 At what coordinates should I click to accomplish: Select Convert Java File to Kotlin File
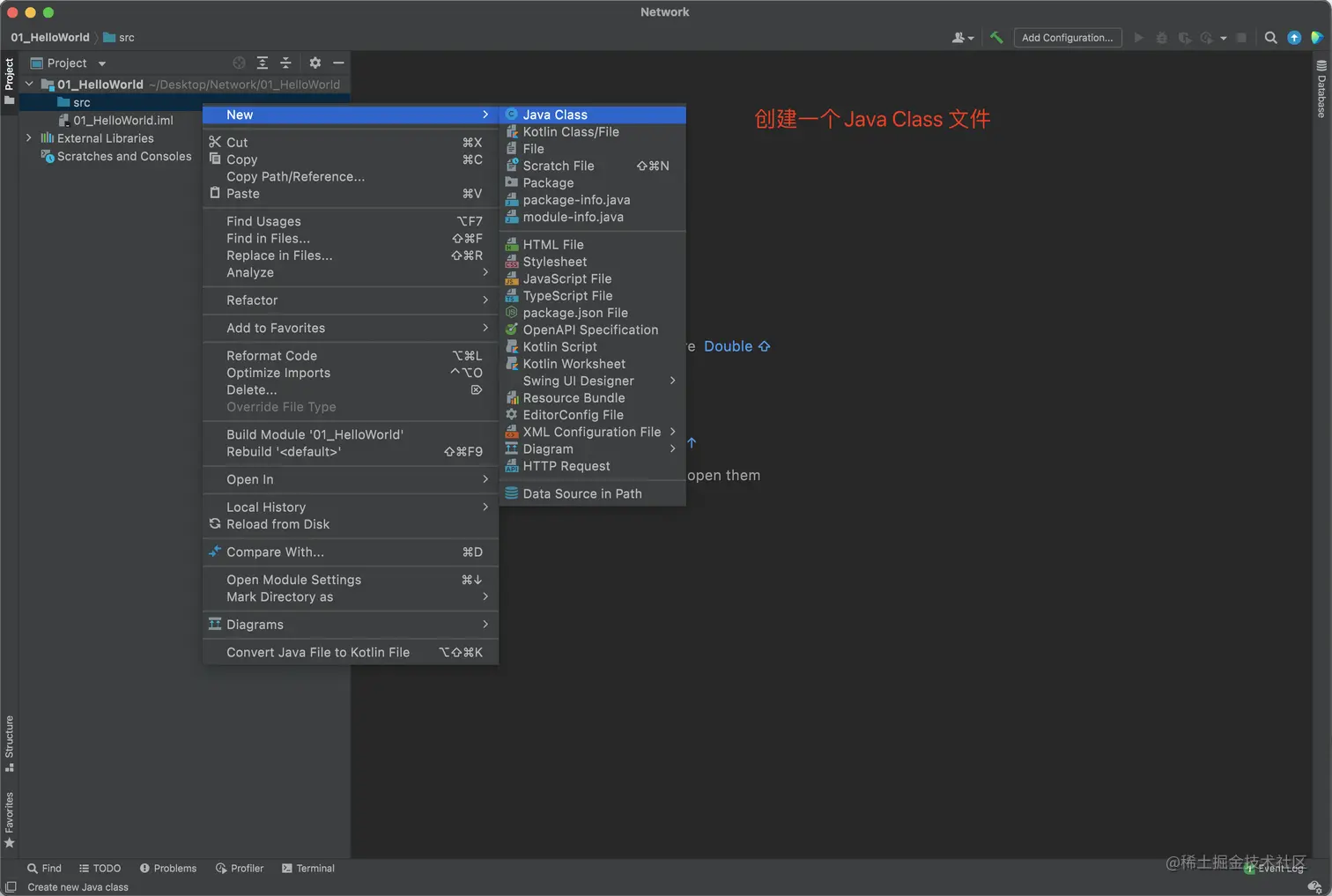click(351, 653)
